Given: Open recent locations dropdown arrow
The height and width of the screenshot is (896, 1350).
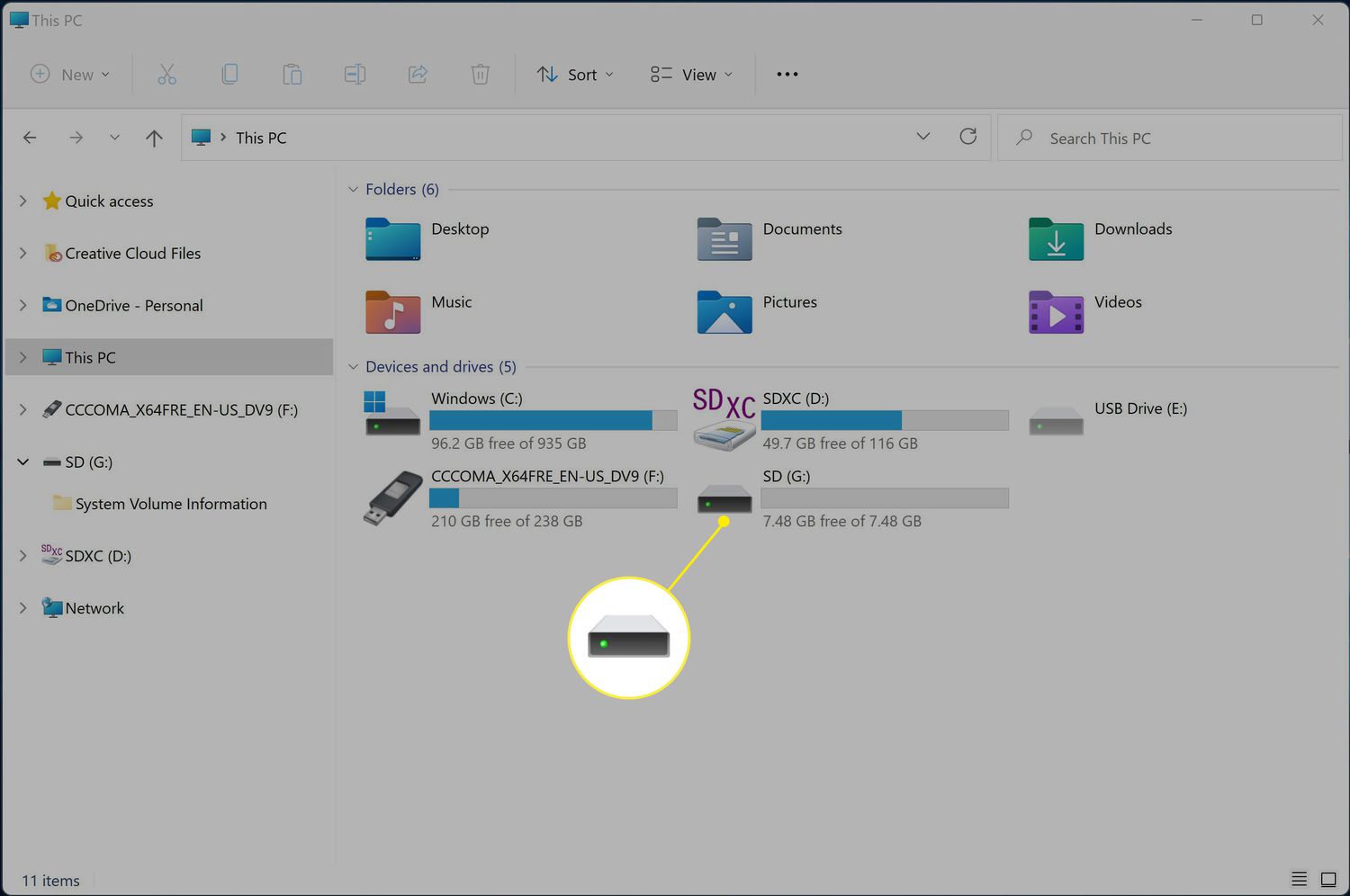Looking at the screenshot, I should point(114,138).
